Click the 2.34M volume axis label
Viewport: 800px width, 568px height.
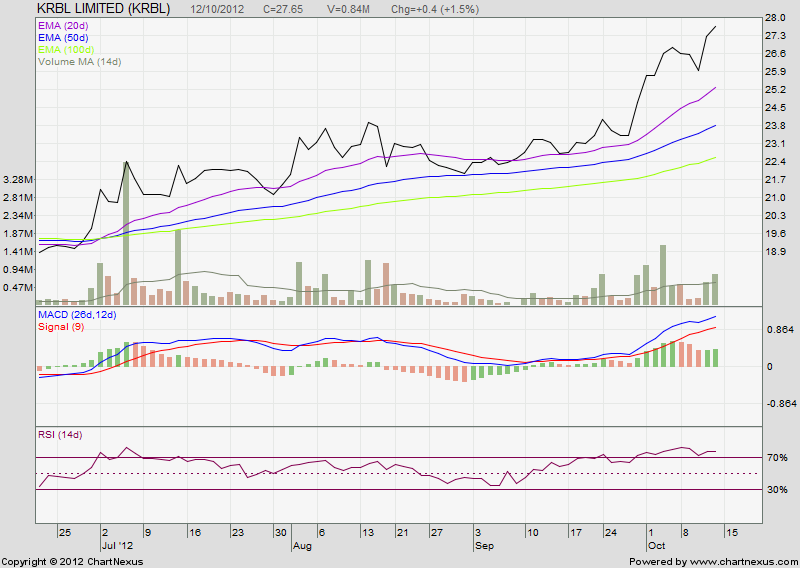[x=18, y=215]
